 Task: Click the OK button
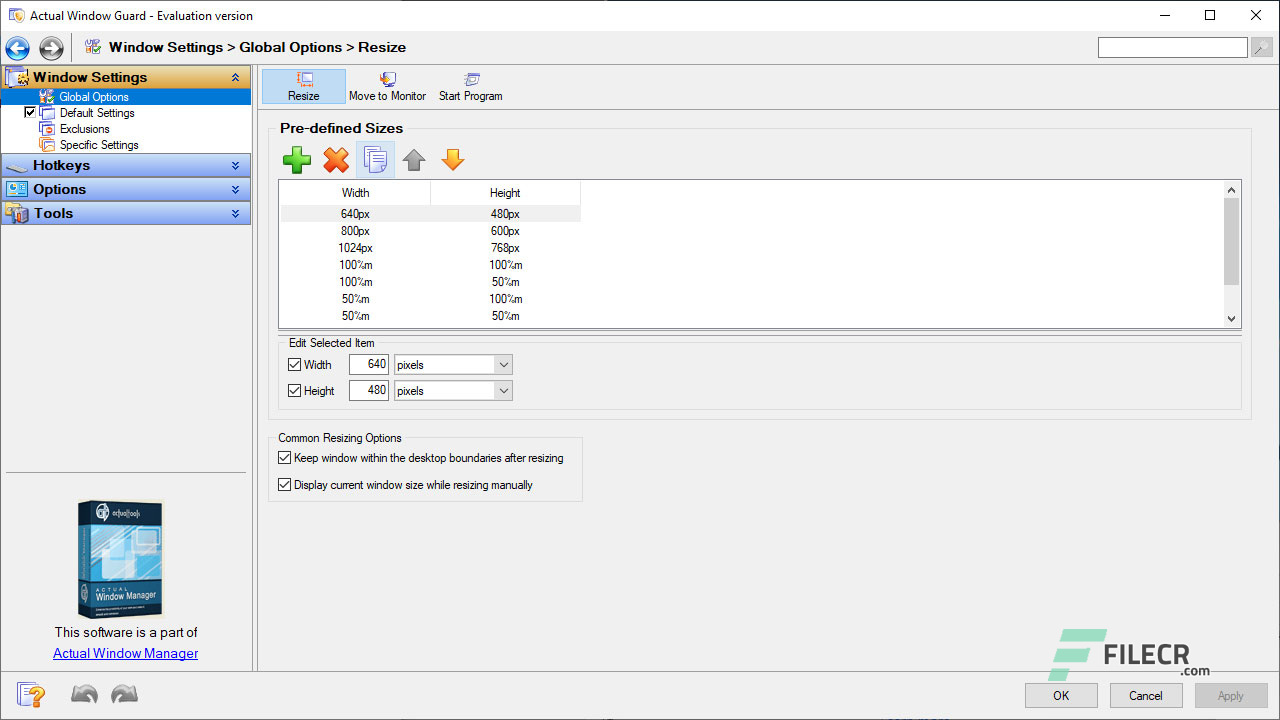[1061, 696]
